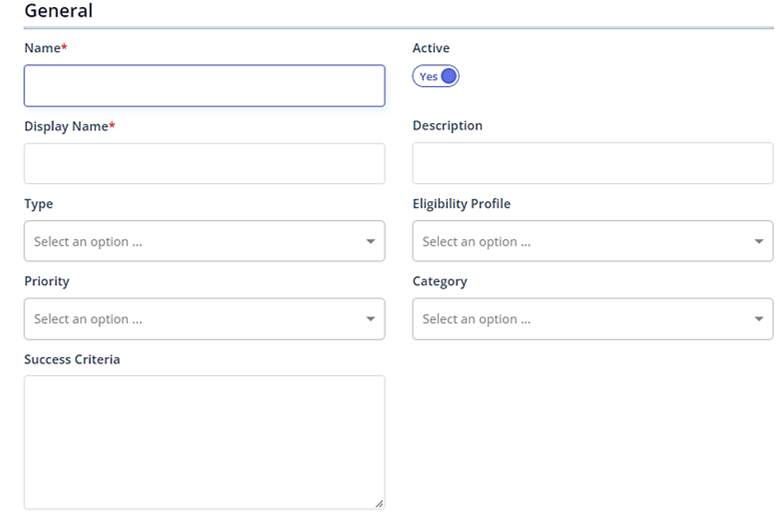Open the Priority select box
784x517 pixels.
(x=204, y=319)
